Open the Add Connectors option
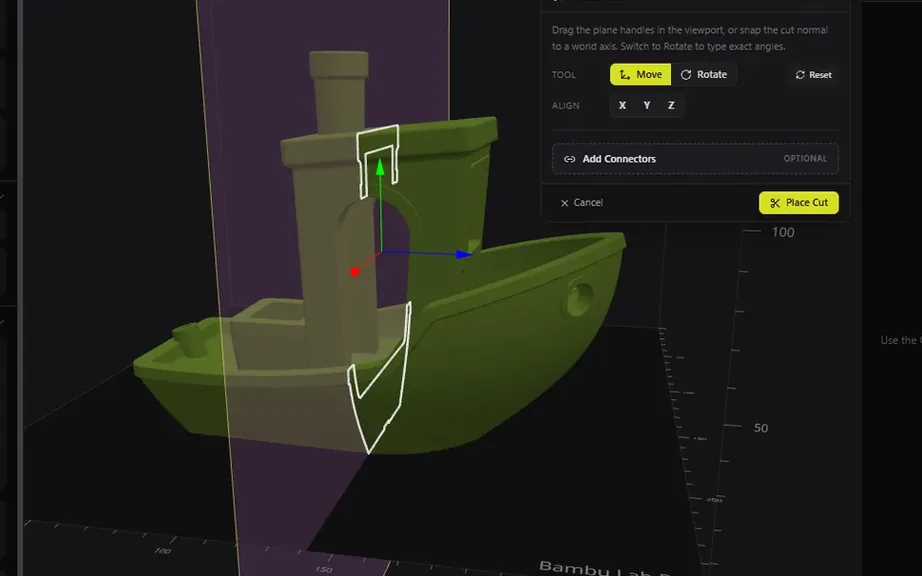The width and height of the screenshot is (922, 576). tap(695, 159)
